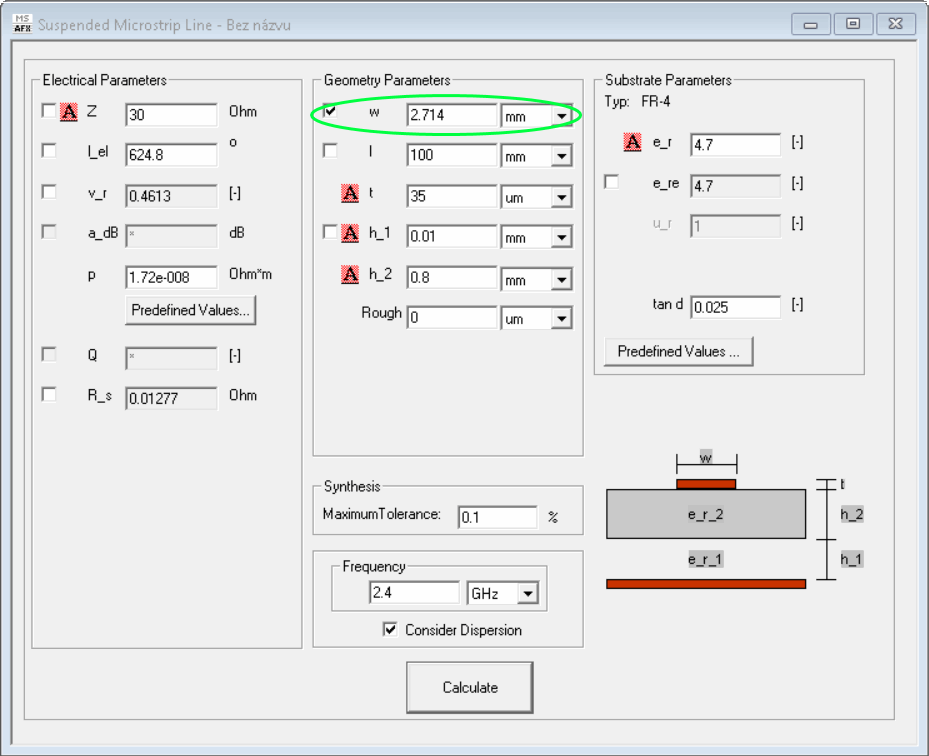Open Predefined Values under Substrate Parameters
Image resolution: width=929 pixels, height=756 pixels.
678,351
